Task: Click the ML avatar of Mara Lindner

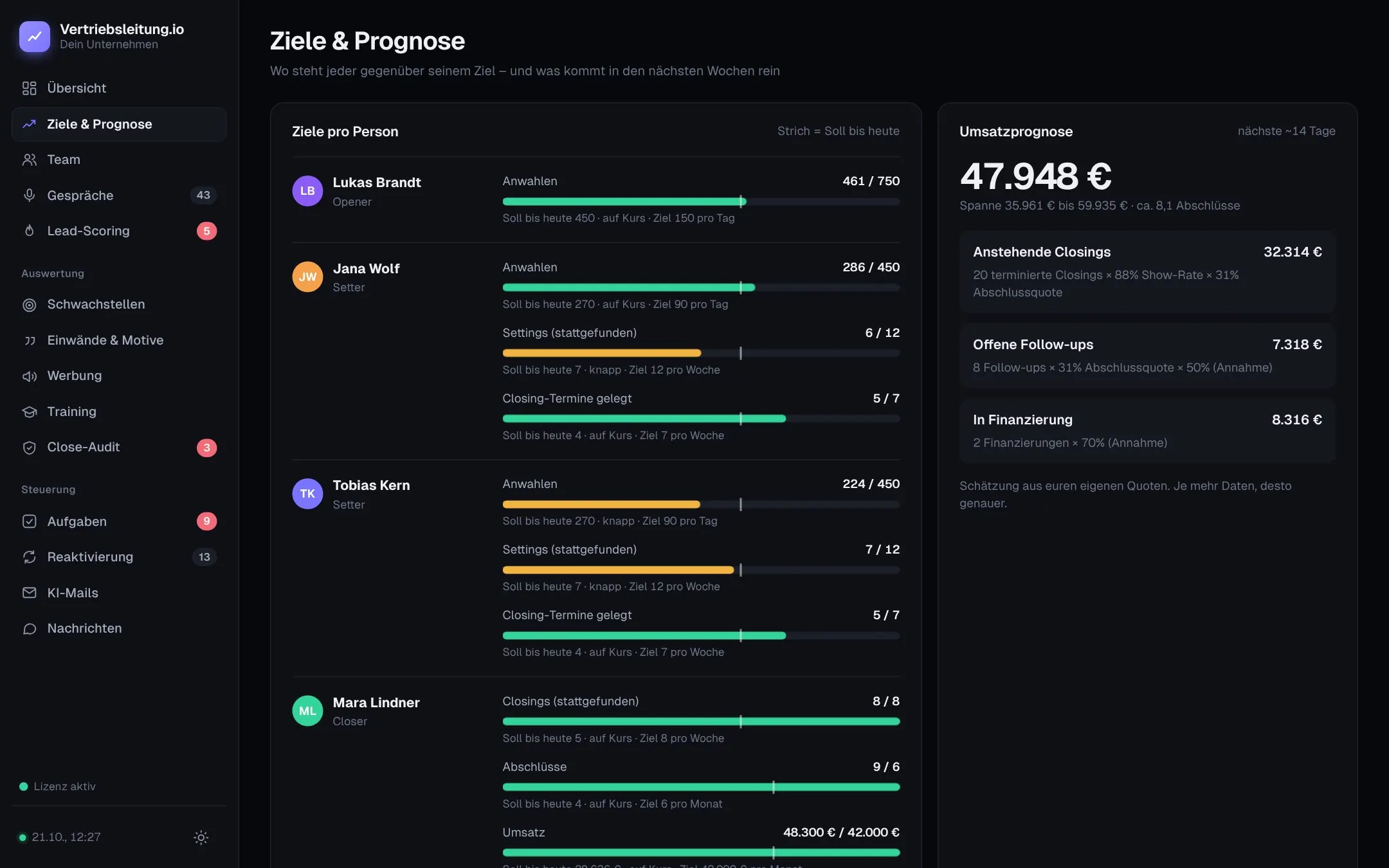Action: pyautogui.click(x=307, y=711)
